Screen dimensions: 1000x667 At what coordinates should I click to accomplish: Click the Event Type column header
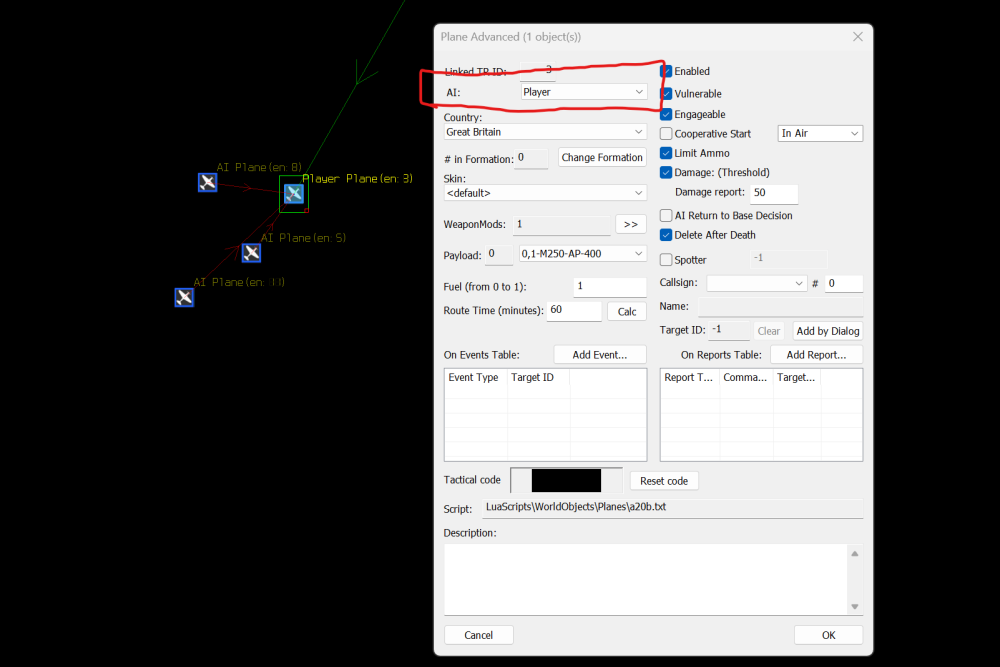474,378
